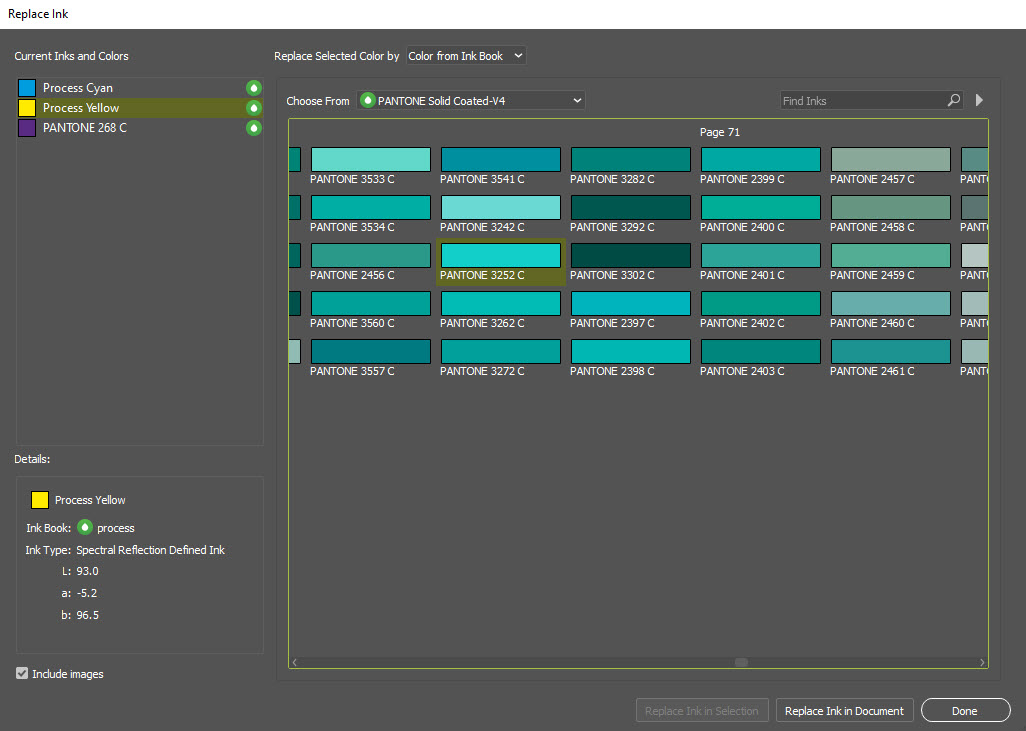Viewport: 1026px width, 731px height.
Task: Select Process Cyan in the ink list
Action: [x=78, y=88]
